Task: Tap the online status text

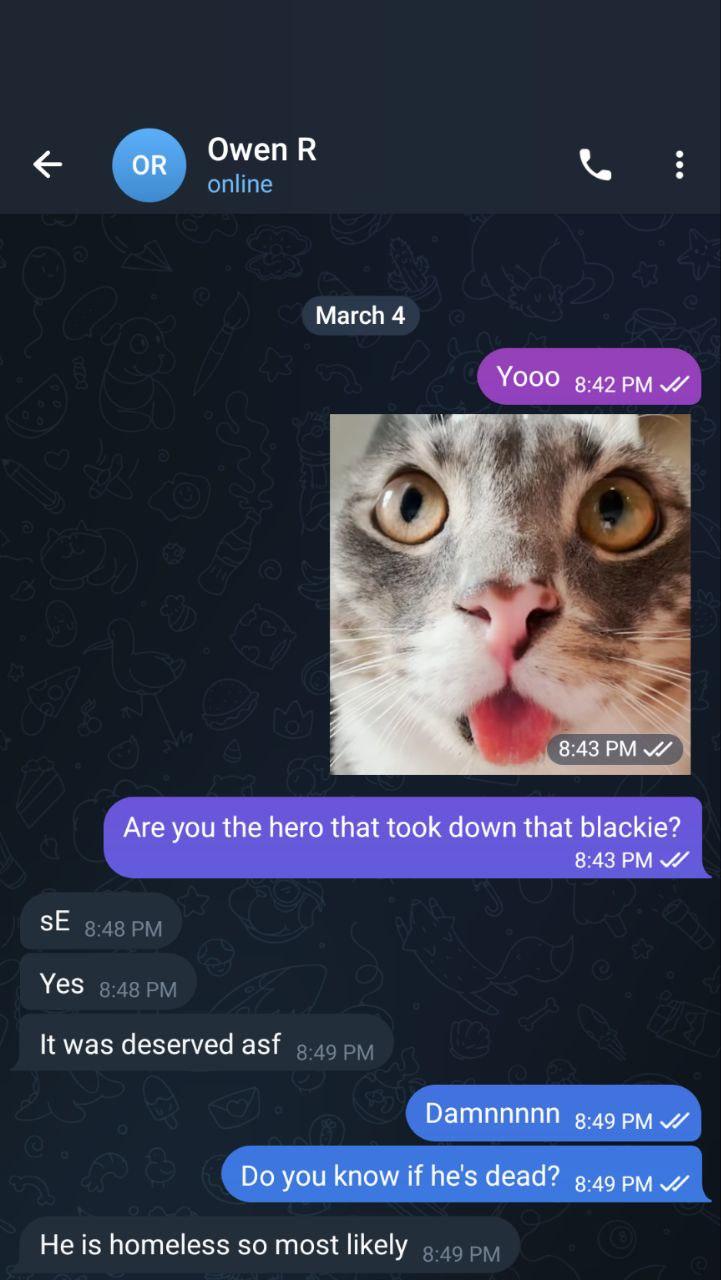Action: click(240, 184)
